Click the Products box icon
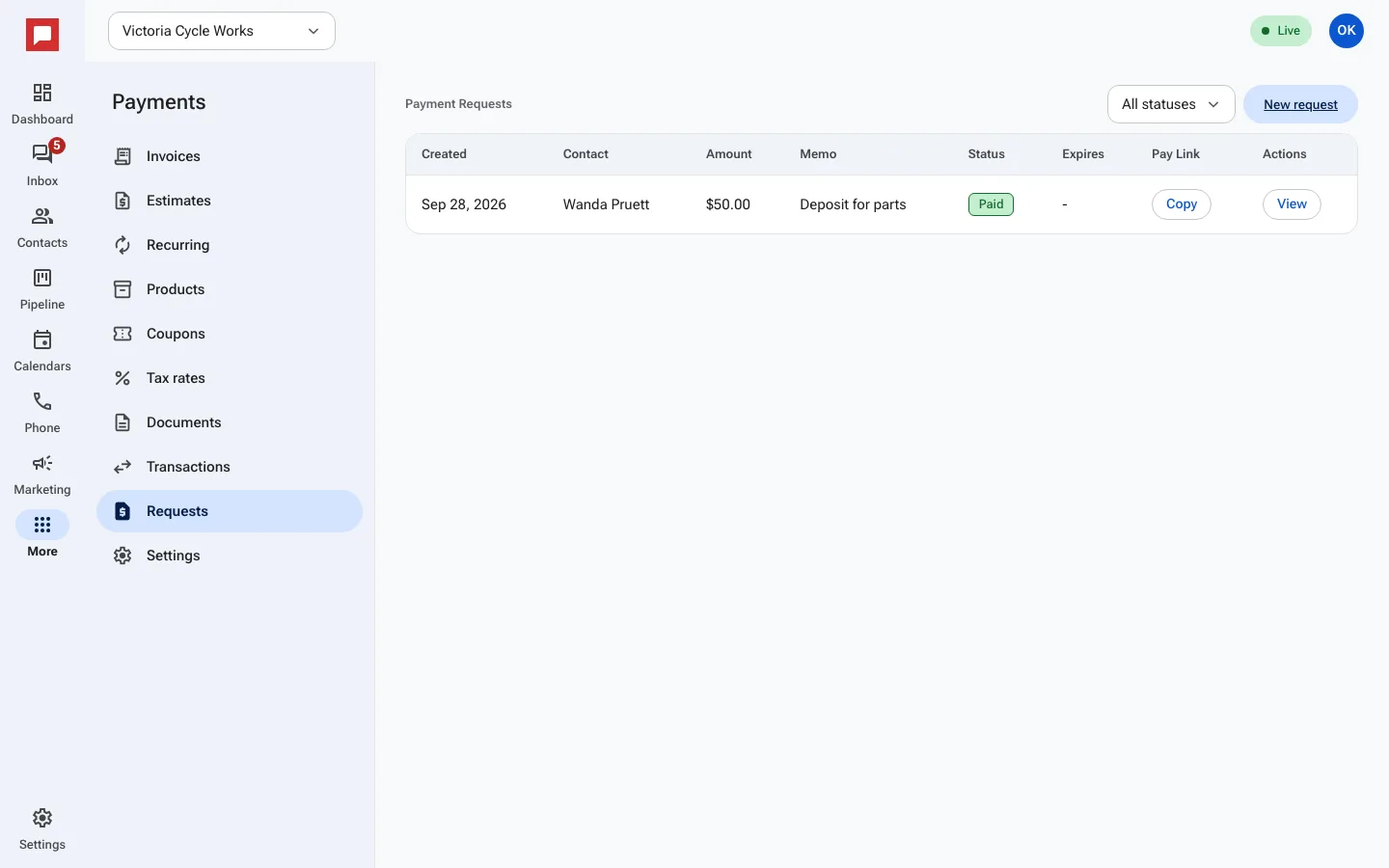The height and width of the screenshot is (868, 1389). pyautogui.click(x=123, y=289)
